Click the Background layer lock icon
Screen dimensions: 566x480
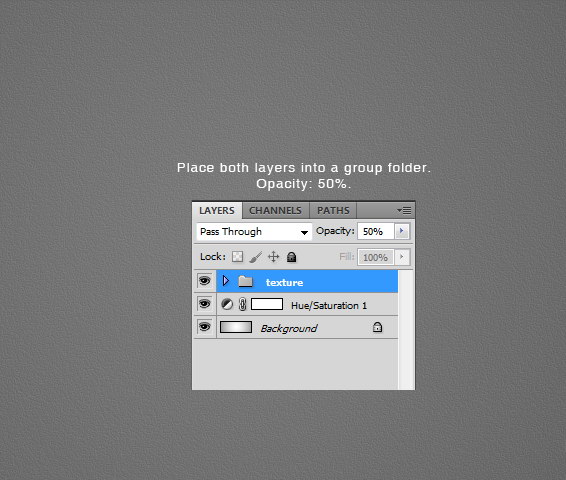(x=377, y=327)
